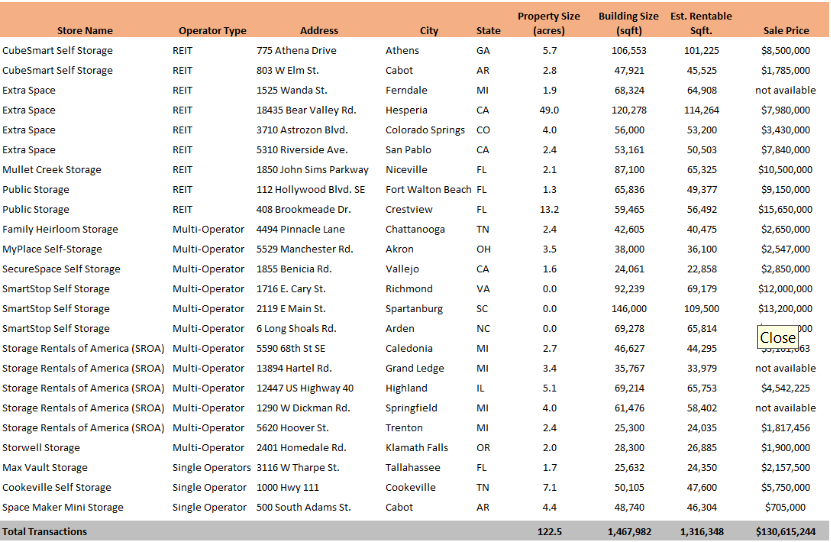Viewport: 831px width, 542px height.
Task: Select the Building Size (sqft) header
Action: pos(628,23)
